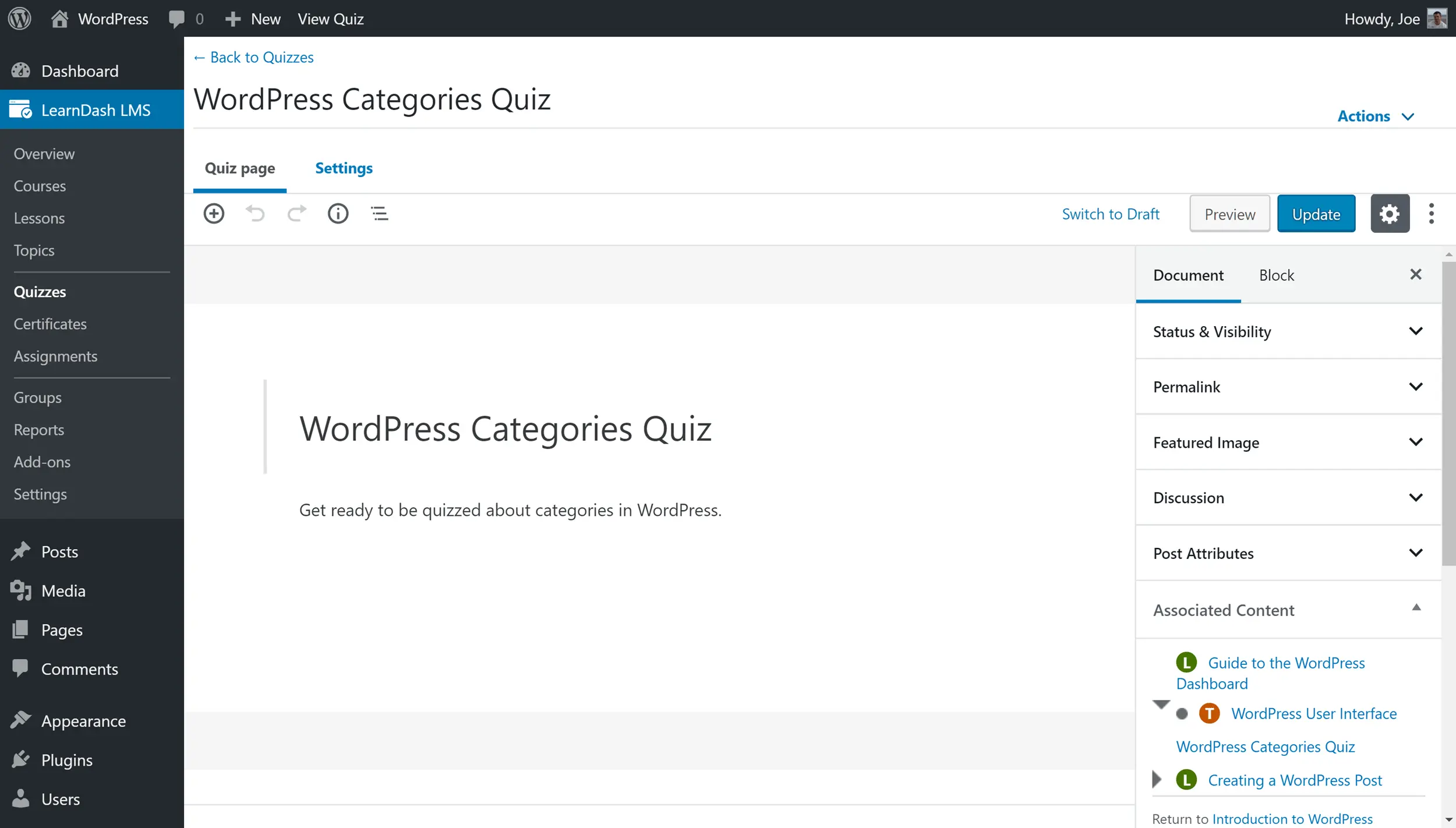Click the comments bubble in admin bar
Viewport: 1456px width, 828px height.
(176, 19)
